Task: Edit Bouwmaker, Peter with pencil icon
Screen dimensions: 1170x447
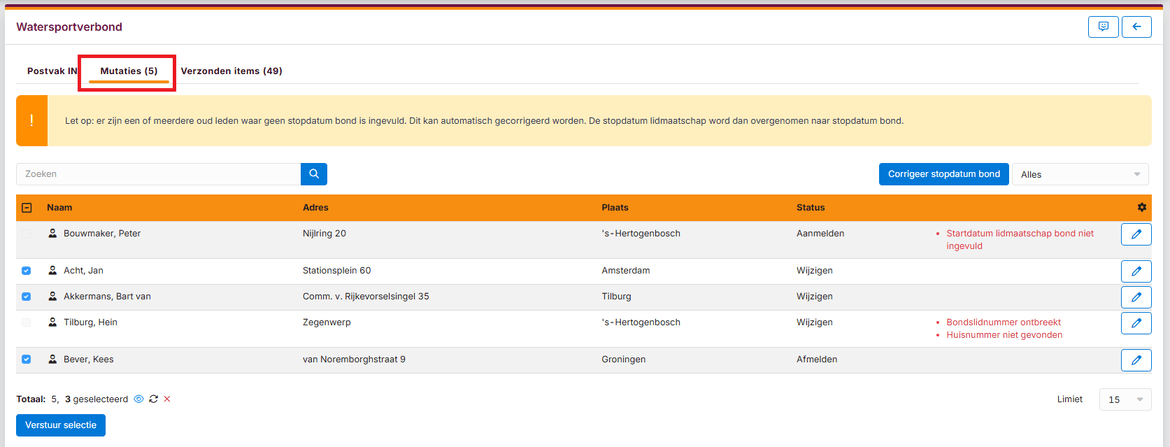Action: tap(1136, 234)
